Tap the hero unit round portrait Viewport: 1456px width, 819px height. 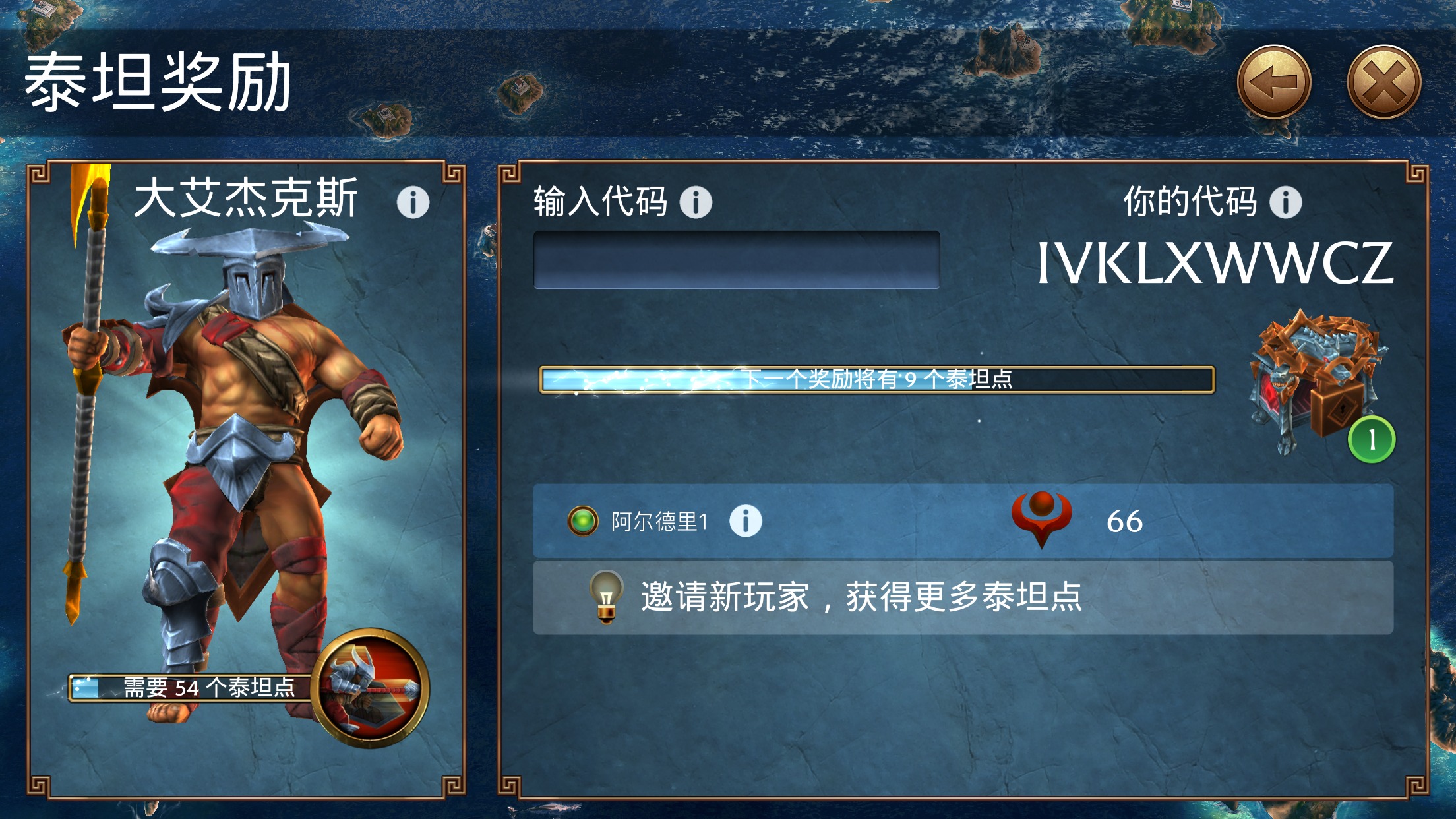pyautogui.click(x=370, y=688)
